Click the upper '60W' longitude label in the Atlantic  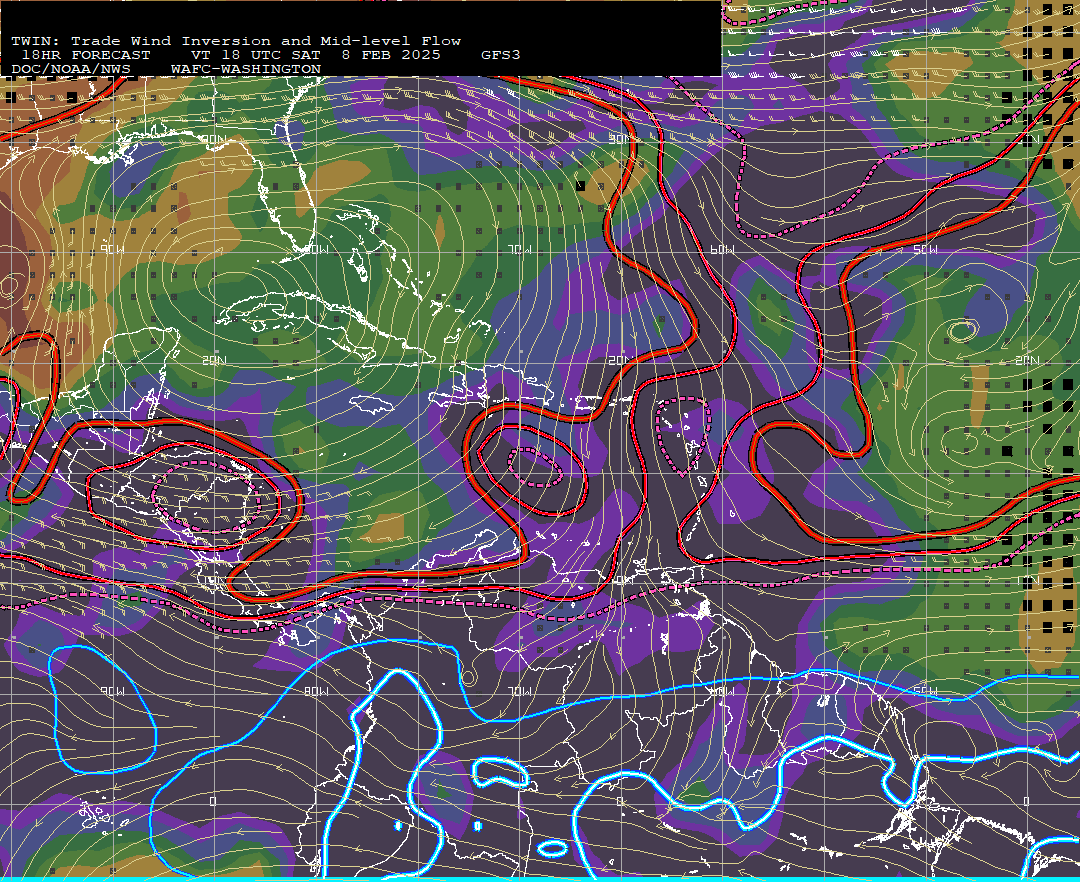[722, 249]
